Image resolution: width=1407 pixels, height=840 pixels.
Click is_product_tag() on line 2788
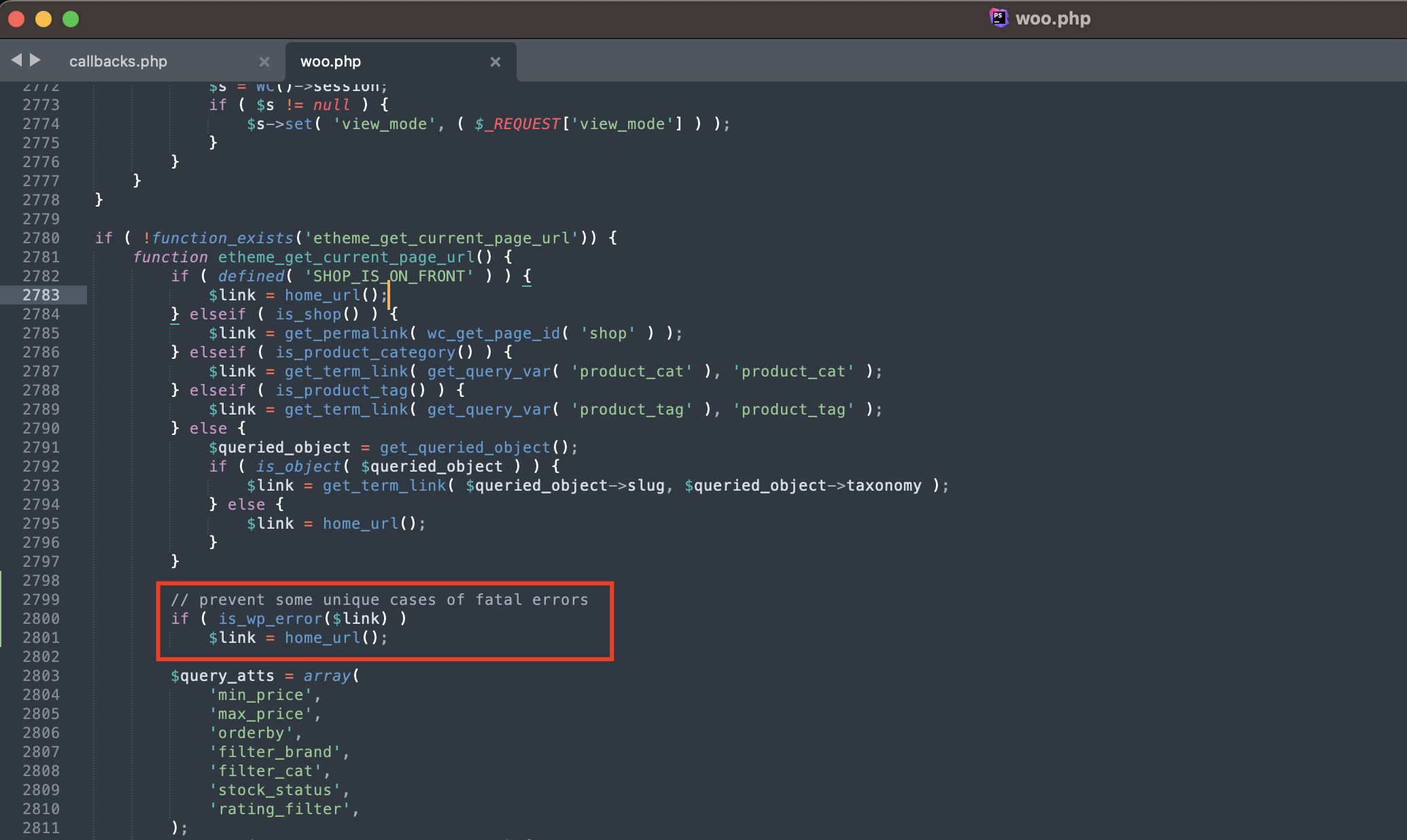[350, 390]
